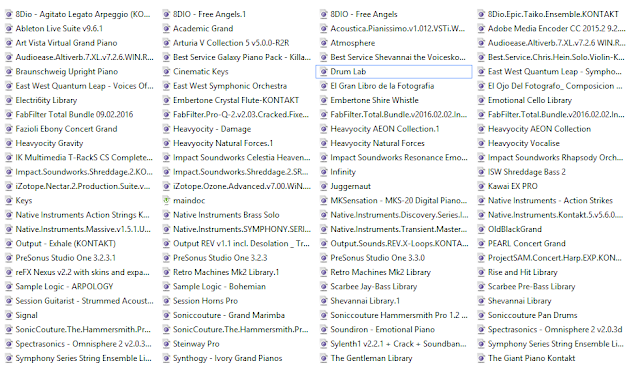Click the icon beside Juggernaut
640x376 pixels.
click(x=324, y=186)
